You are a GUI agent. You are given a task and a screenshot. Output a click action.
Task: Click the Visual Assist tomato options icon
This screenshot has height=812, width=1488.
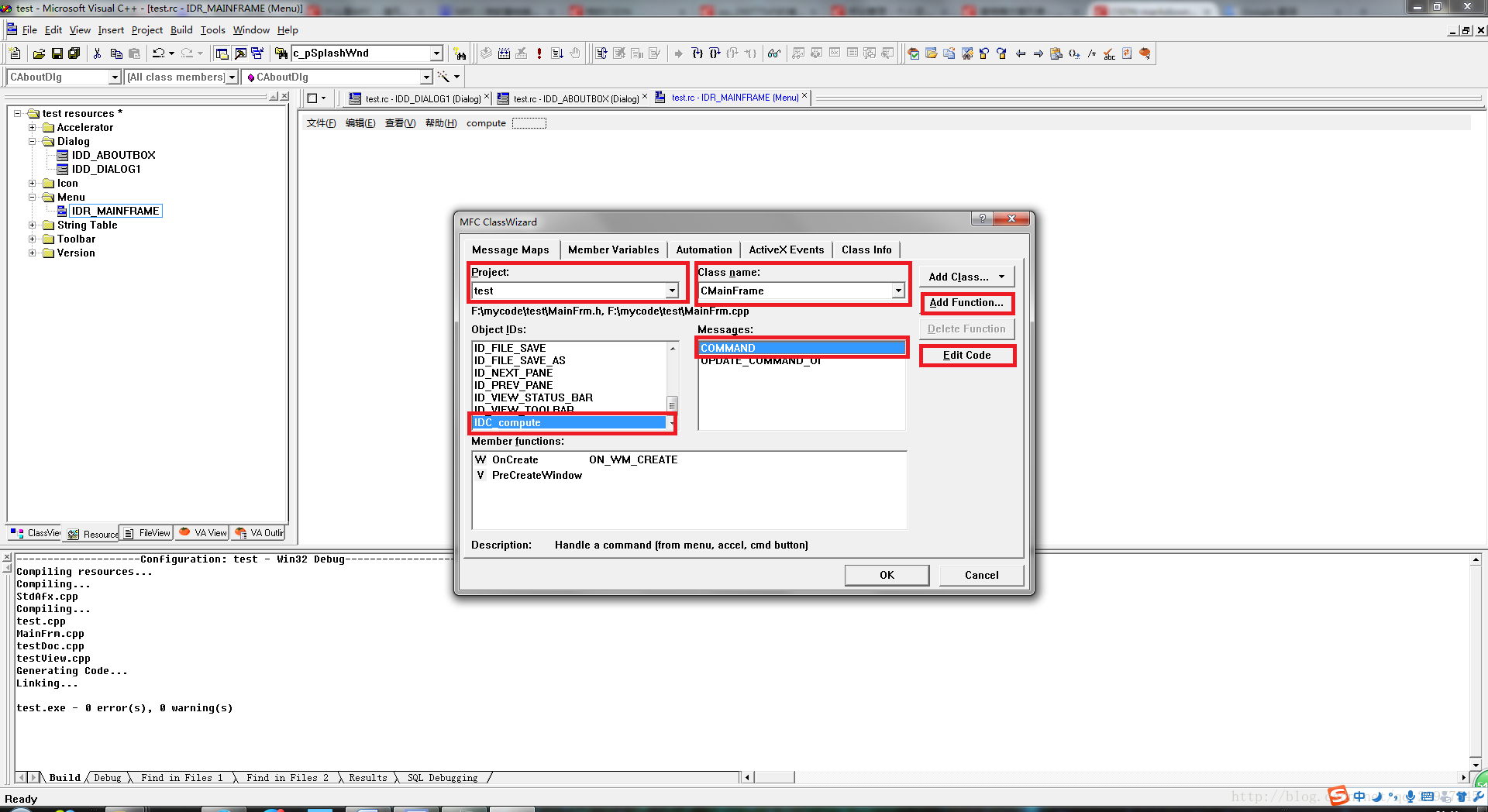(x=1145, y=53)
